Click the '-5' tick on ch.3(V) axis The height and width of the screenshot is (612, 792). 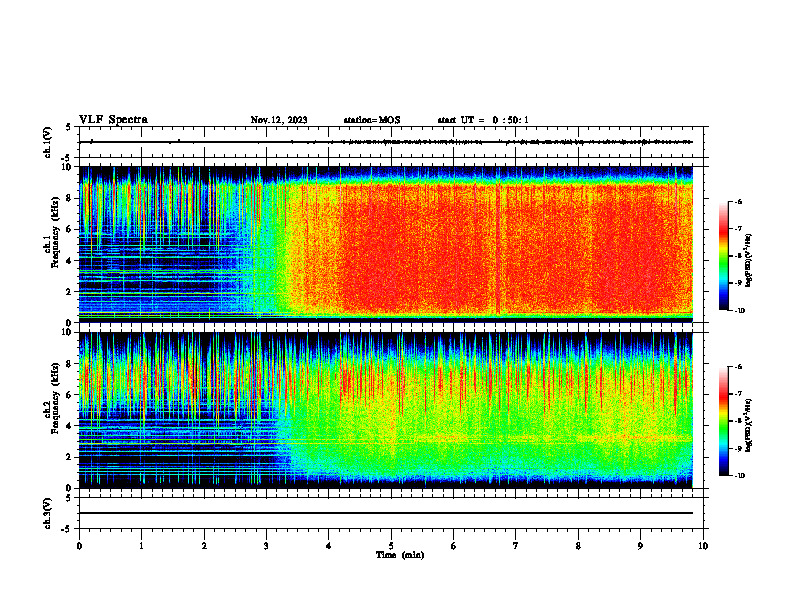[68, 529]
